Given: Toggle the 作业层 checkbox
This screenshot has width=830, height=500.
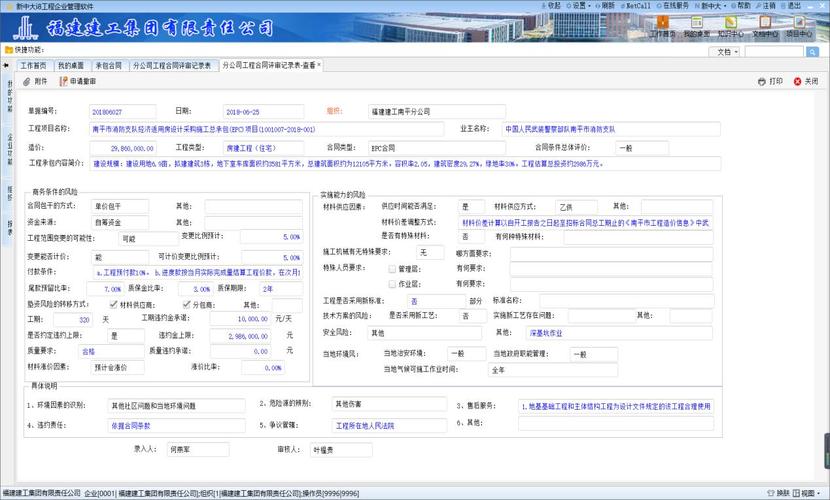Looking at the screenshot, I should tap(392, 284).
